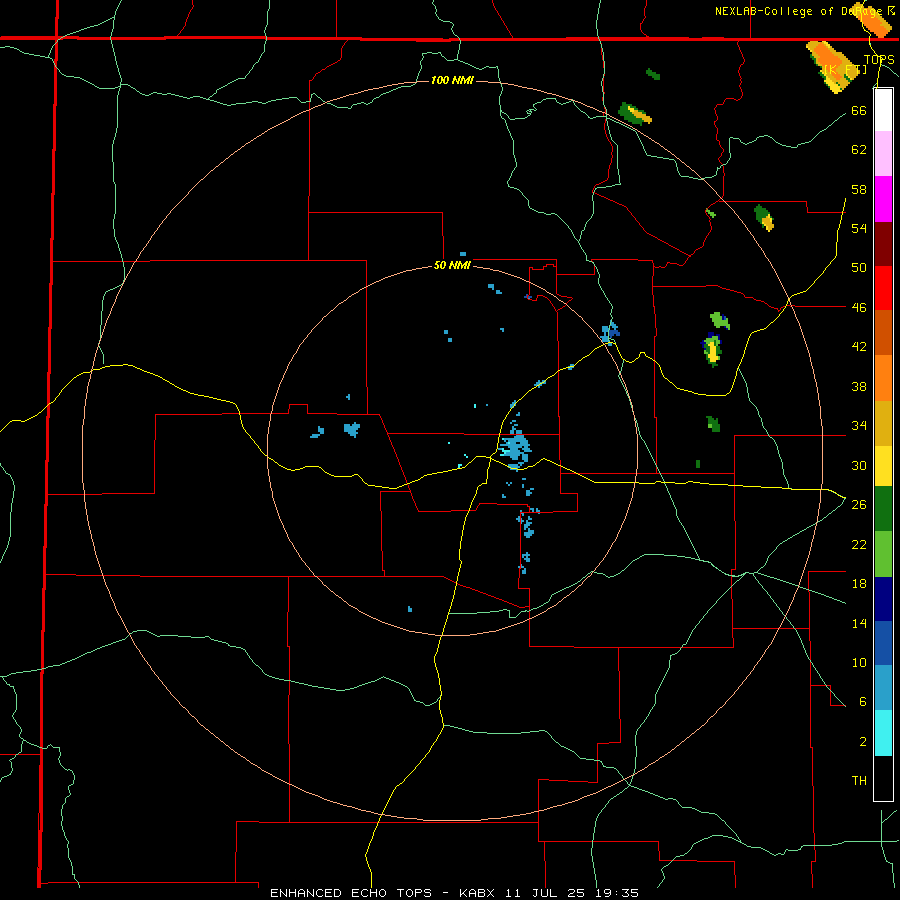Click the '50 NMI' range ring label
Screen dimensions: 900x900
tap(452, 265)
